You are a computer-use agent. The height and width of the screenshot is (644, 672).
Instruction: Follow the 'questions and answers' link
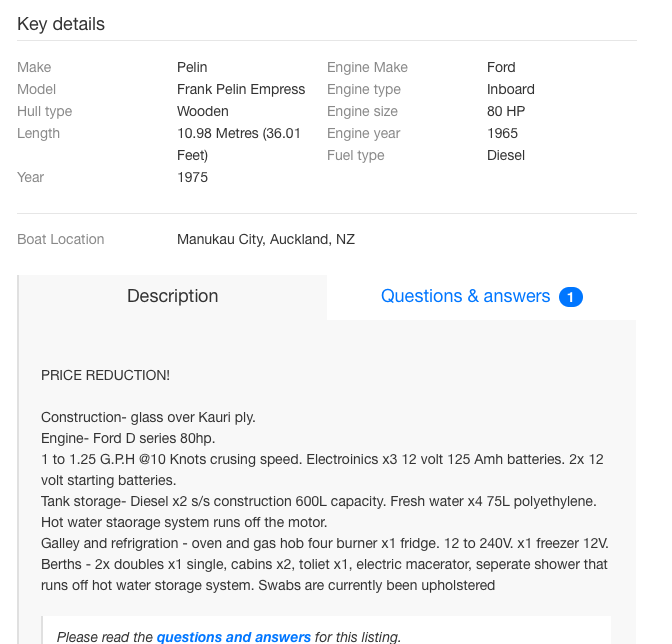[x=233, y=637]
